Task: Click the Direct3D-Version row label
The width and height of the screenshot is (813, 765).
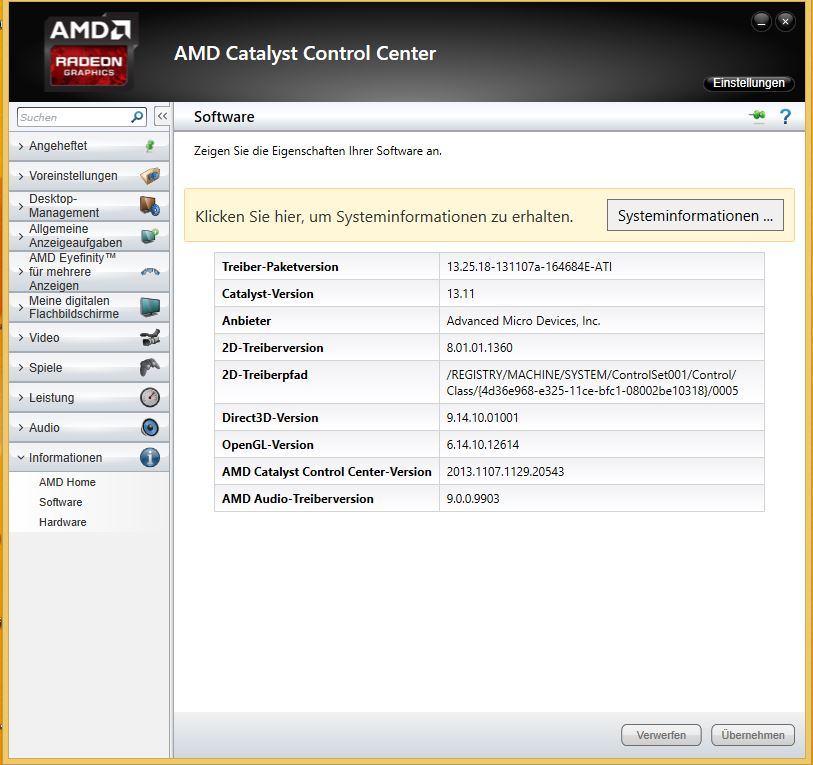Action: coord(270,418)
